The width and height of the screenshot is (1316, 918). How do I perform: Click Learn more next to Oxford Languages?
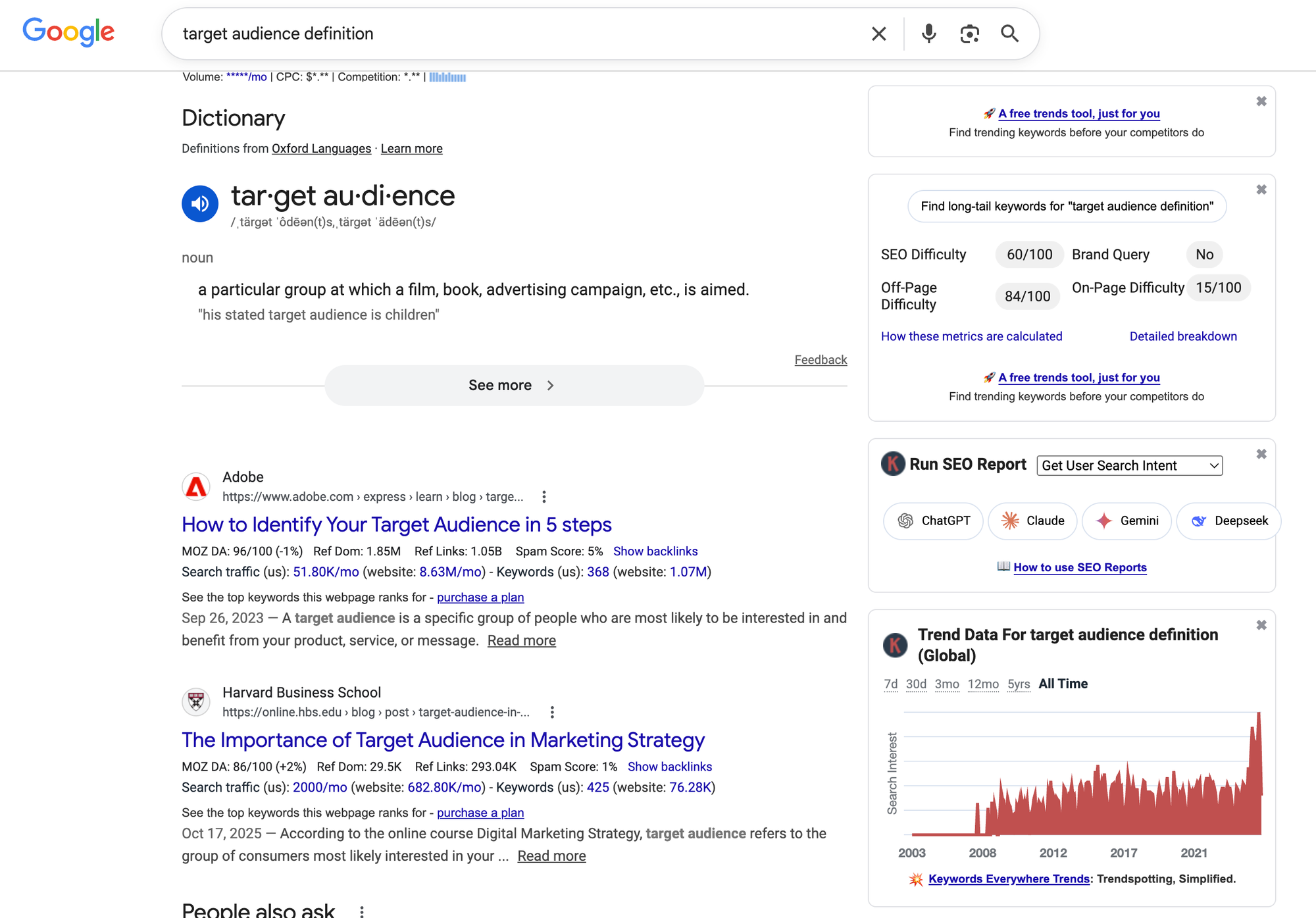point(411,149)
